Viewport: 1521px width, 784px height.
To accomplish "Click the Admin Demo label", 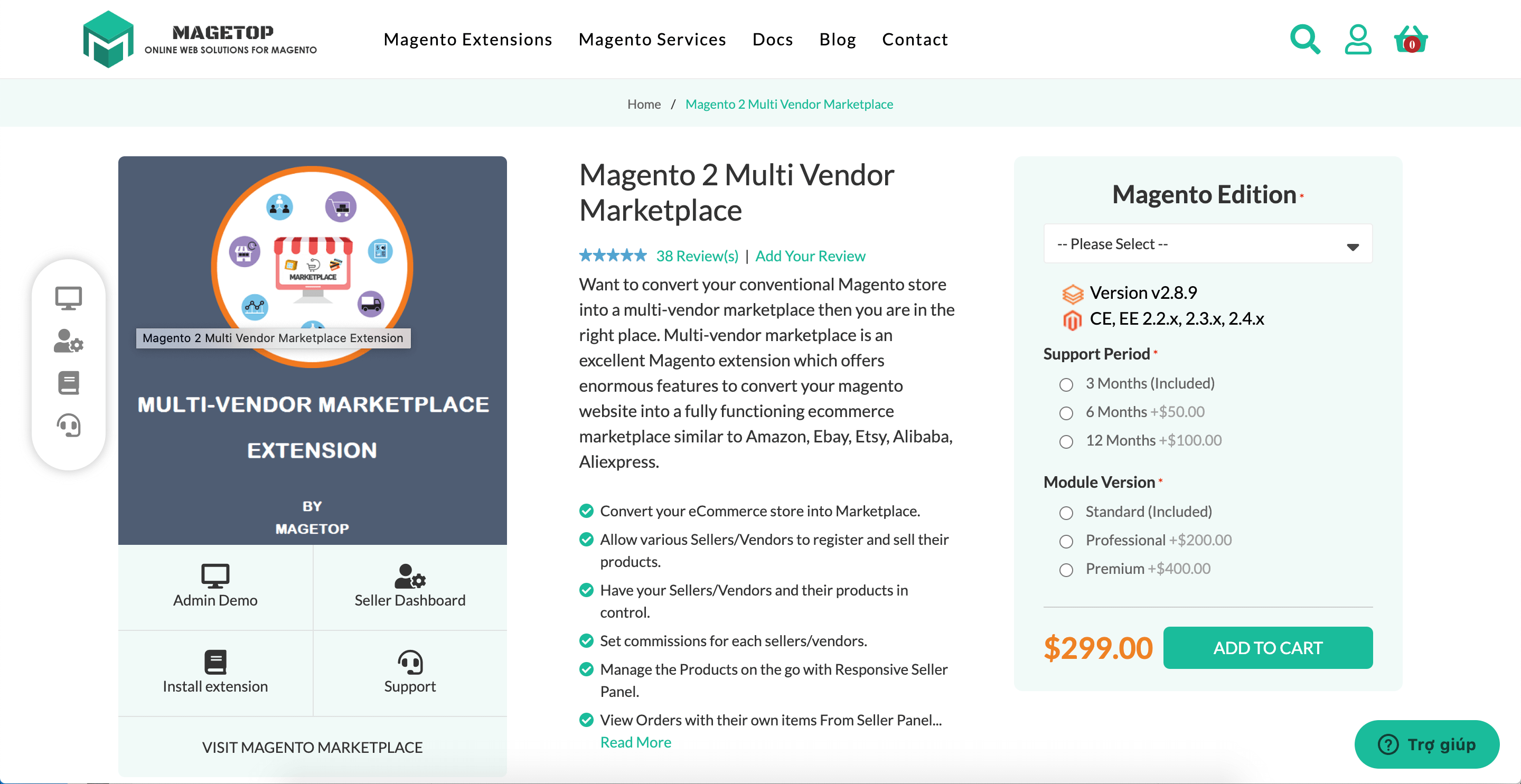I will coord(215,600).
